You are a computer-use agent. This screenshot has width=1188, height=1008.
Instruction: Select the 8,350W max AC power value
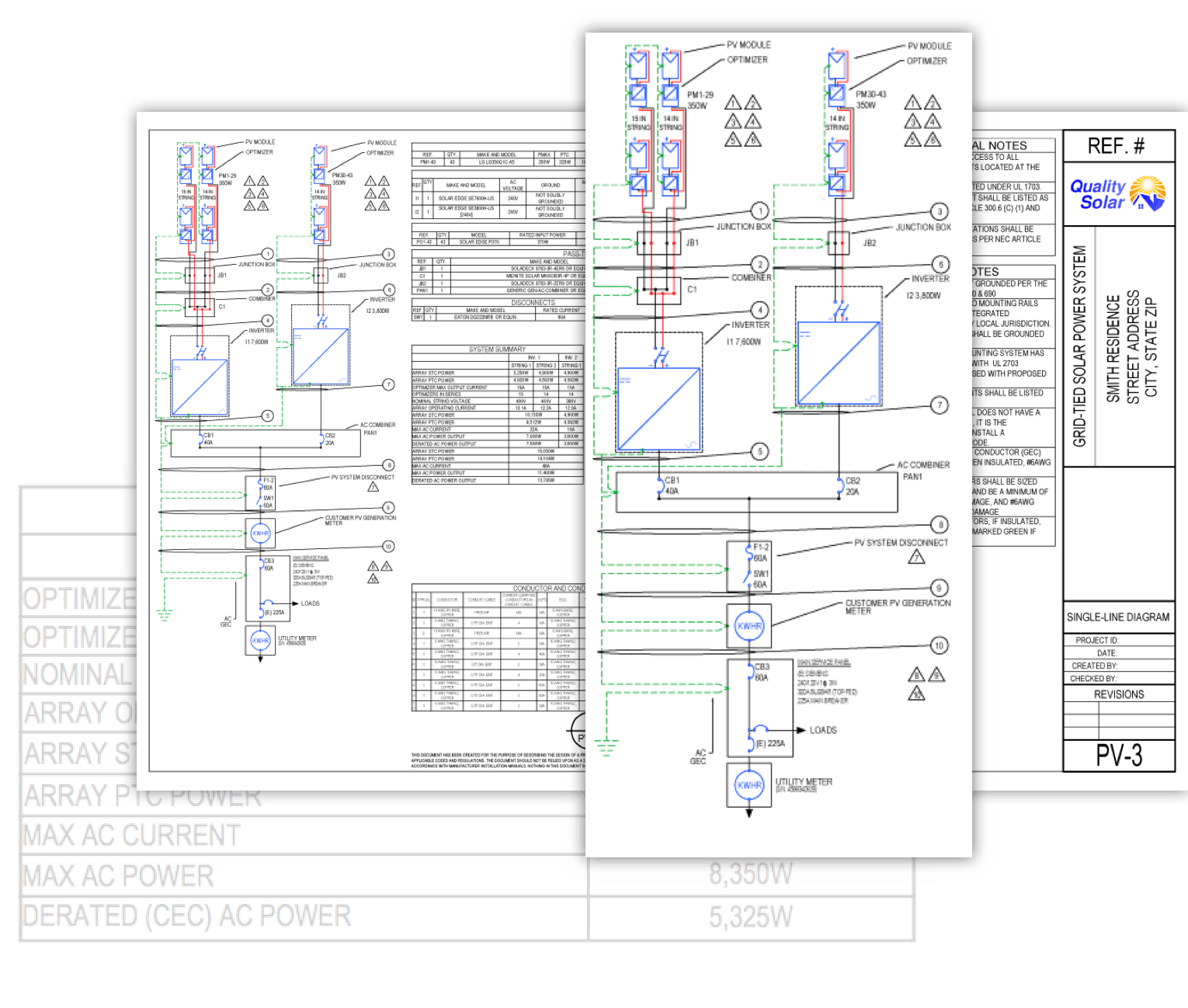[x=750, y=874]
